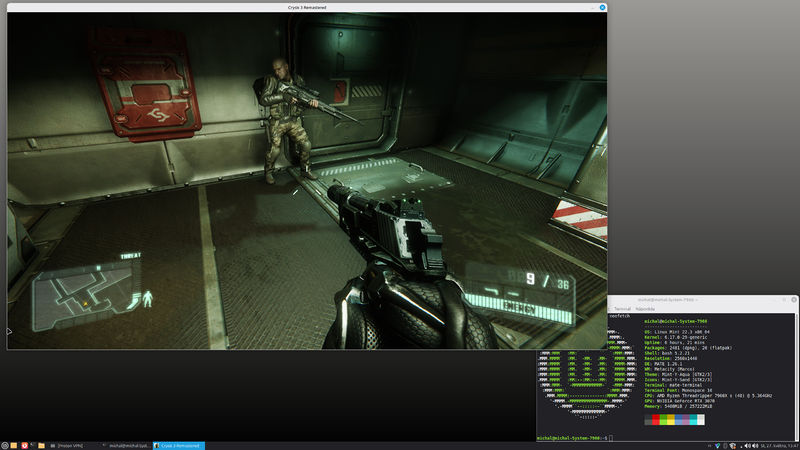Open the folder icon beside the terminal launcher

pos(41,445)
